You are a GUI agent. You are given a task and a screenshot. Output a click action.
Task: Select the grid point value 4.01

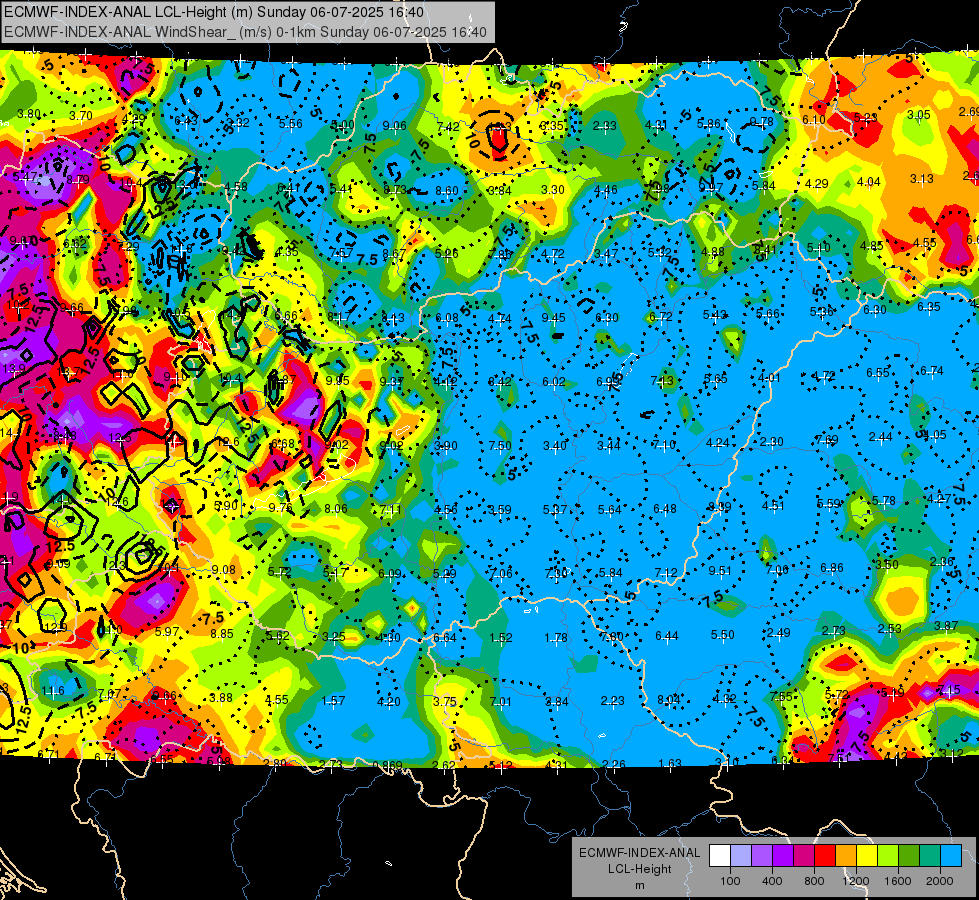(x=769, y=378)
